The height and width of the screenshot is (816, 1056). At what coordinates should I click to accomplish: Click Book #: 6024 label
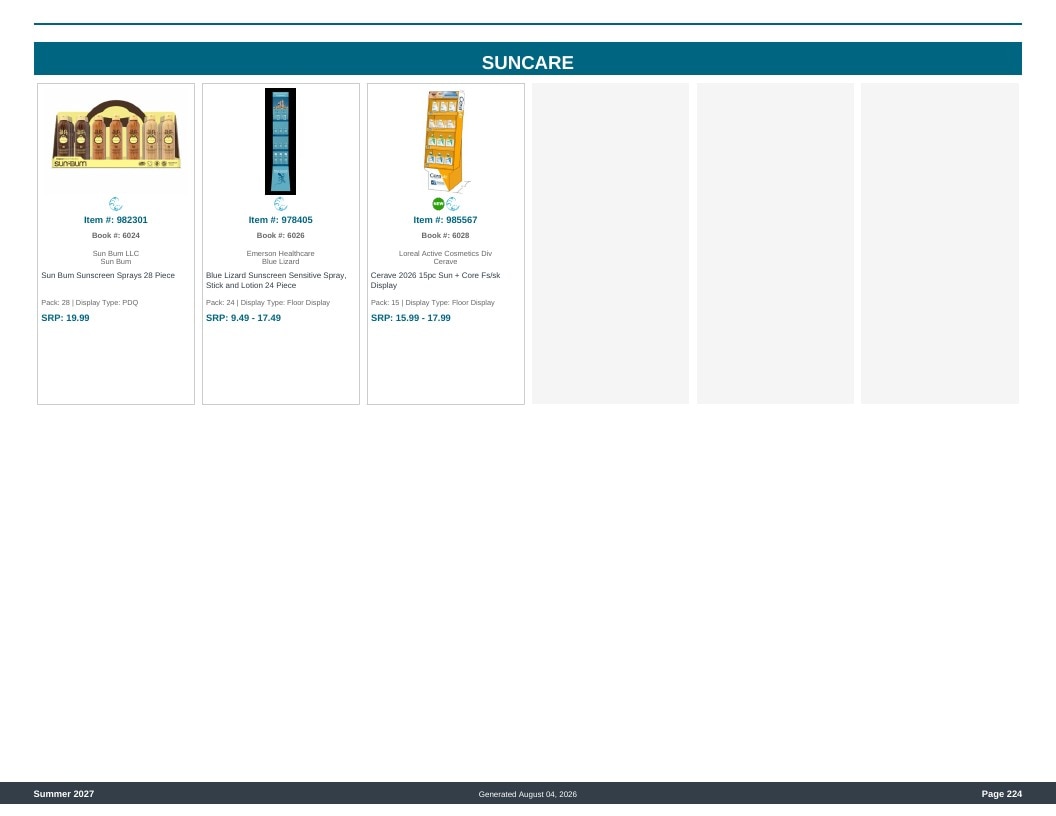tap(116, 236)
